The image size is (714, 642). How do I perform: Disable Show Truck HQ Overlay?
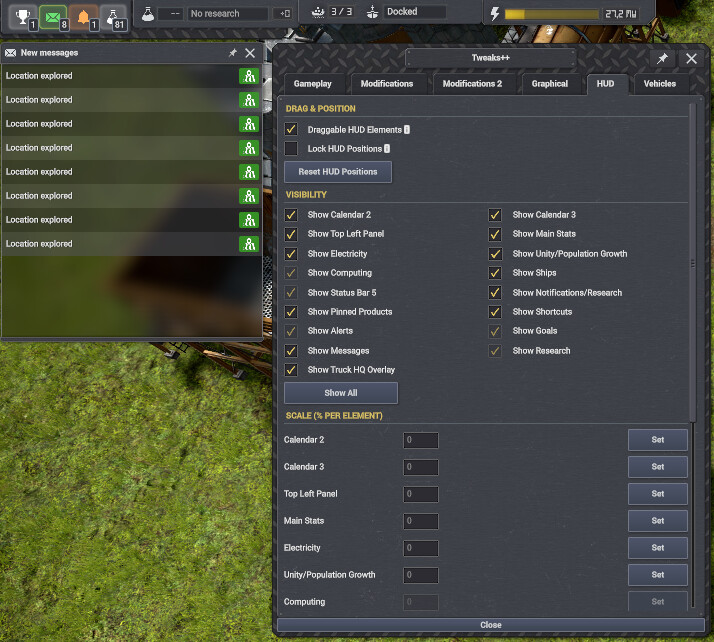point(291,370)
